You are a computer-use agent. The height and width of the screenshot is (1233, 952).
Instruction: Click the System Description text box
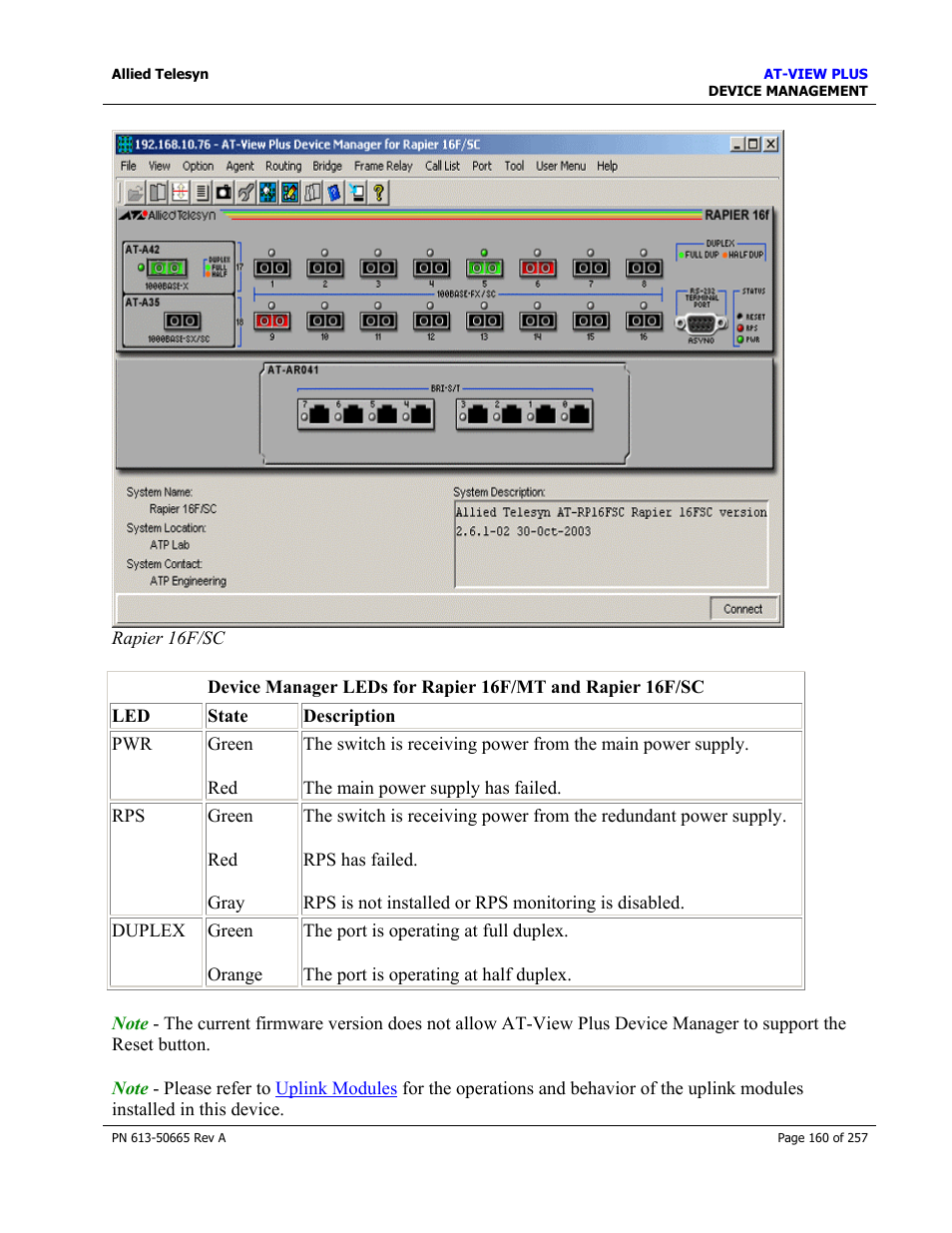pyautogui.click(x=611, y=544)
